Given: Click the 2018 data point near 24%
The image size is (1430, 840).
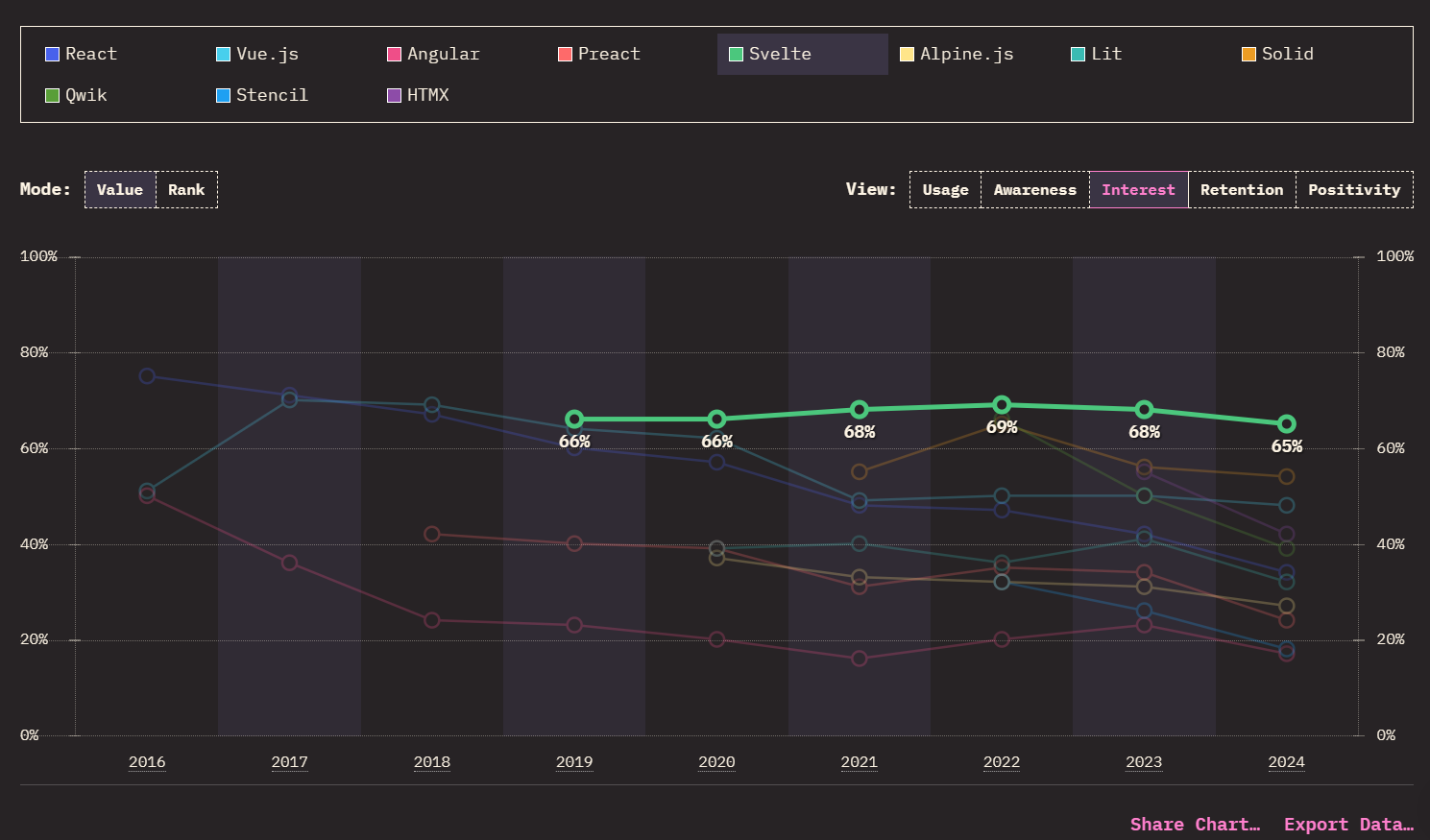Looking at the screenshot, I should click(x=432, y=620).
